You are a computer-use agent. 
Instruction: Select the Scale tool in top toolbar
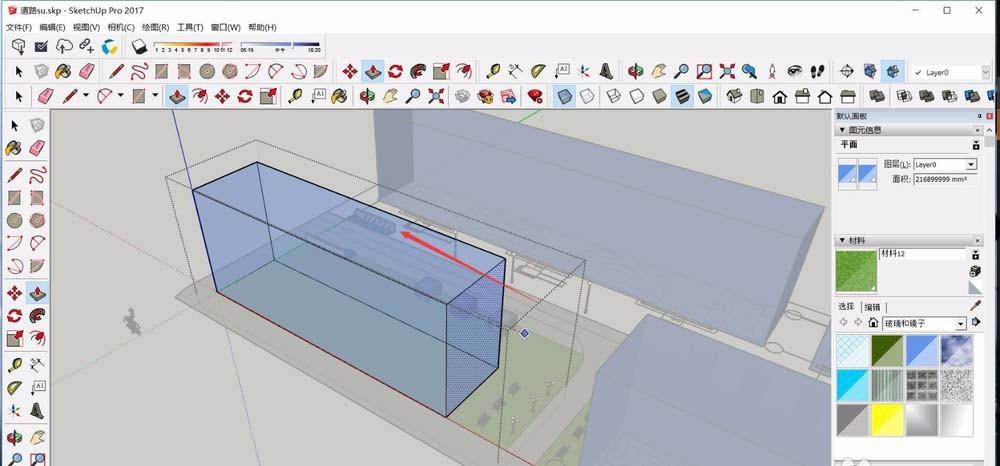point(441,71)
